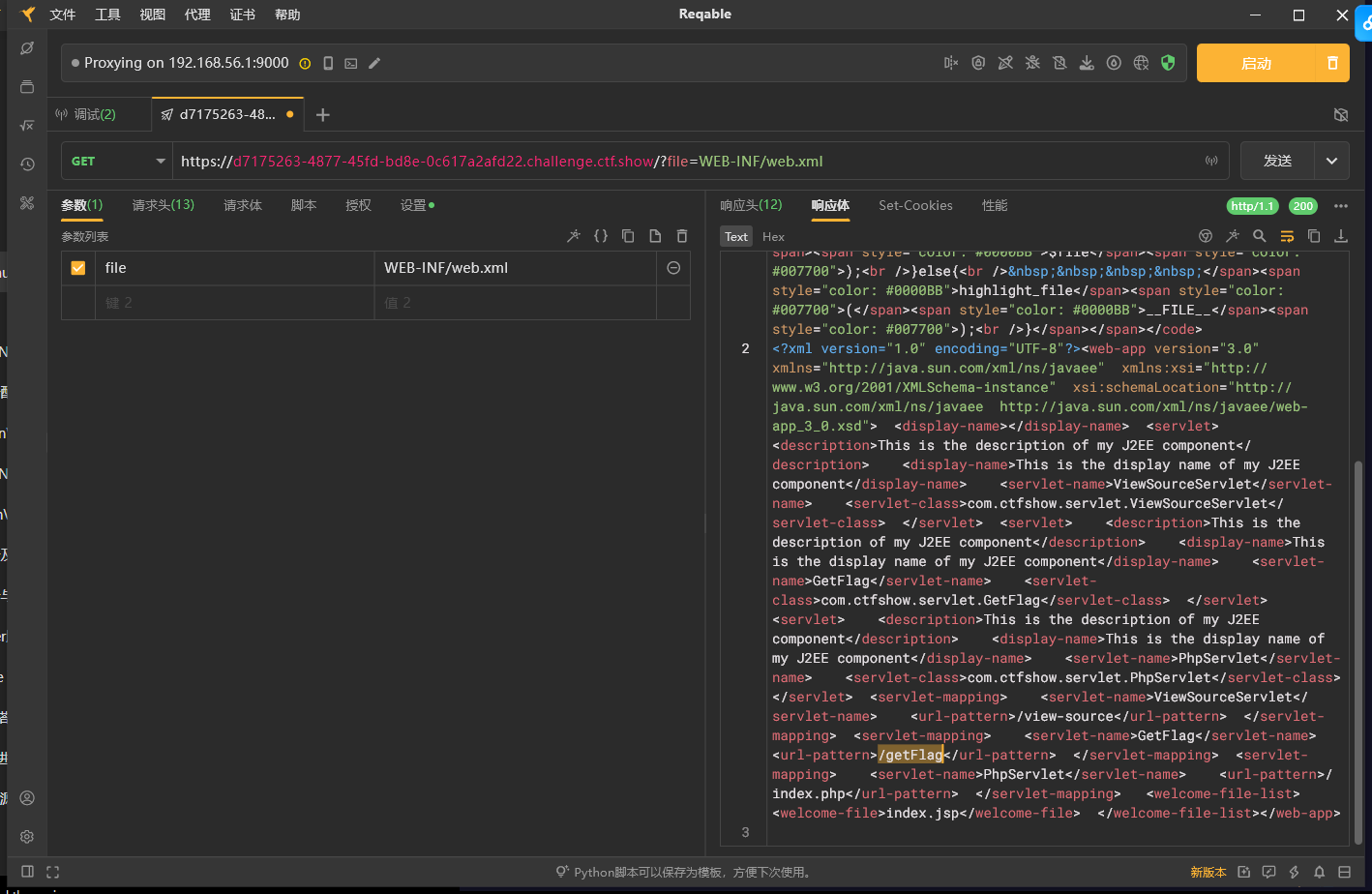Screen dimensions: 1372x894
Task: Toggle the first icon in proxy toolbar
Action: tap(951, 63)
